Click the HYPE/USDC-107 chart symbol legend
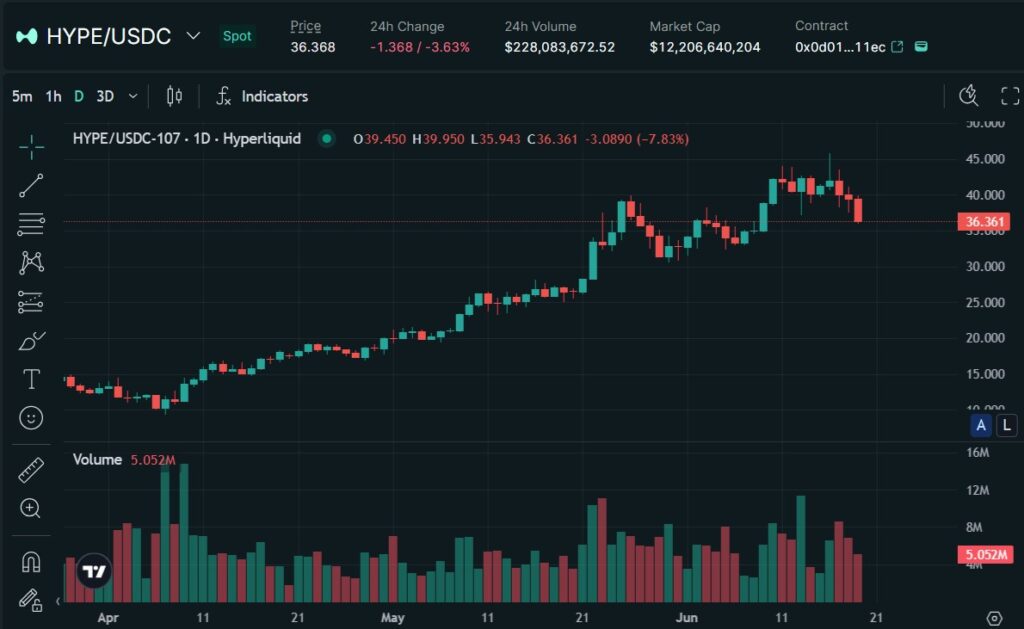This screenshot has width=1024, height=629. (x=187, y=138)
